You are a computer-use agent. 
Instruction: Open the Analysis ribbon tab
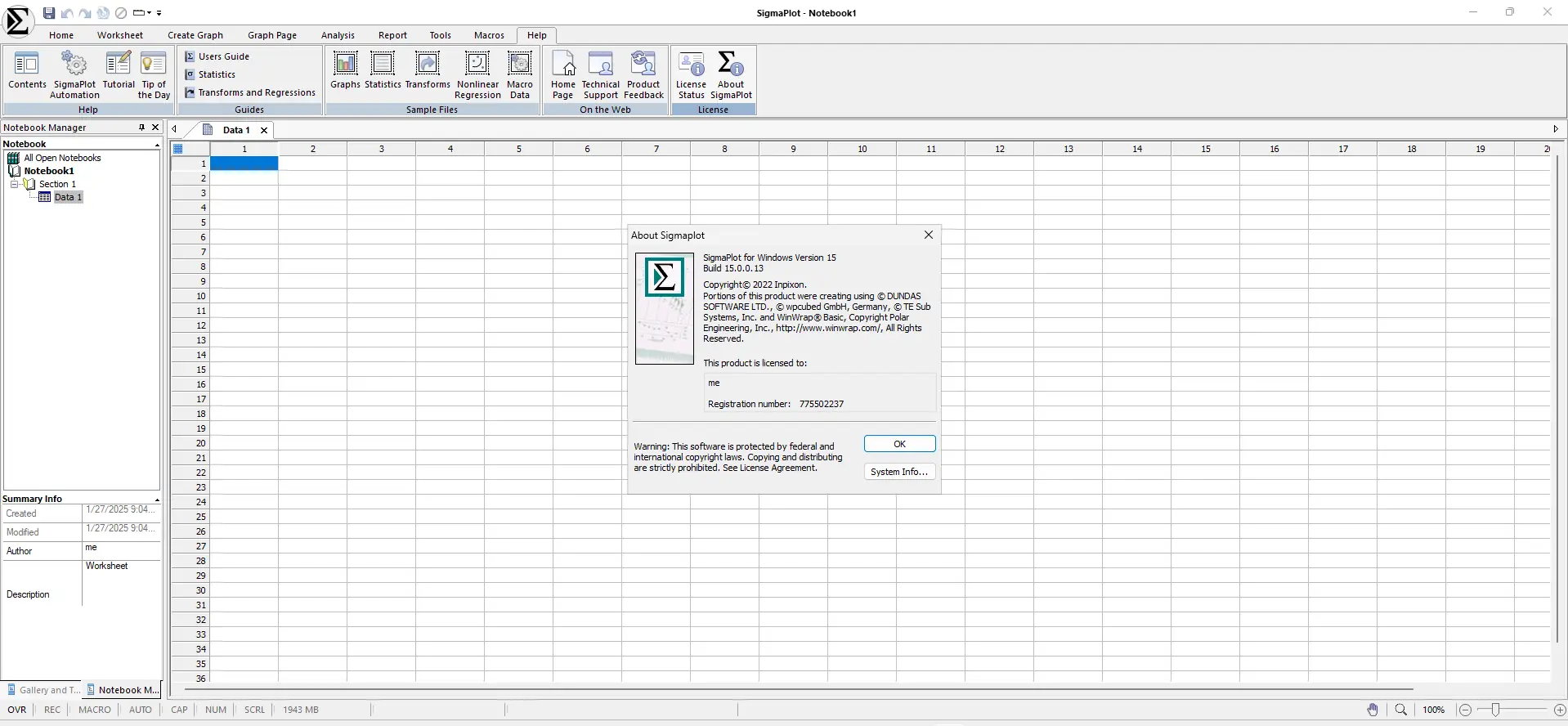tap(338, 35)
